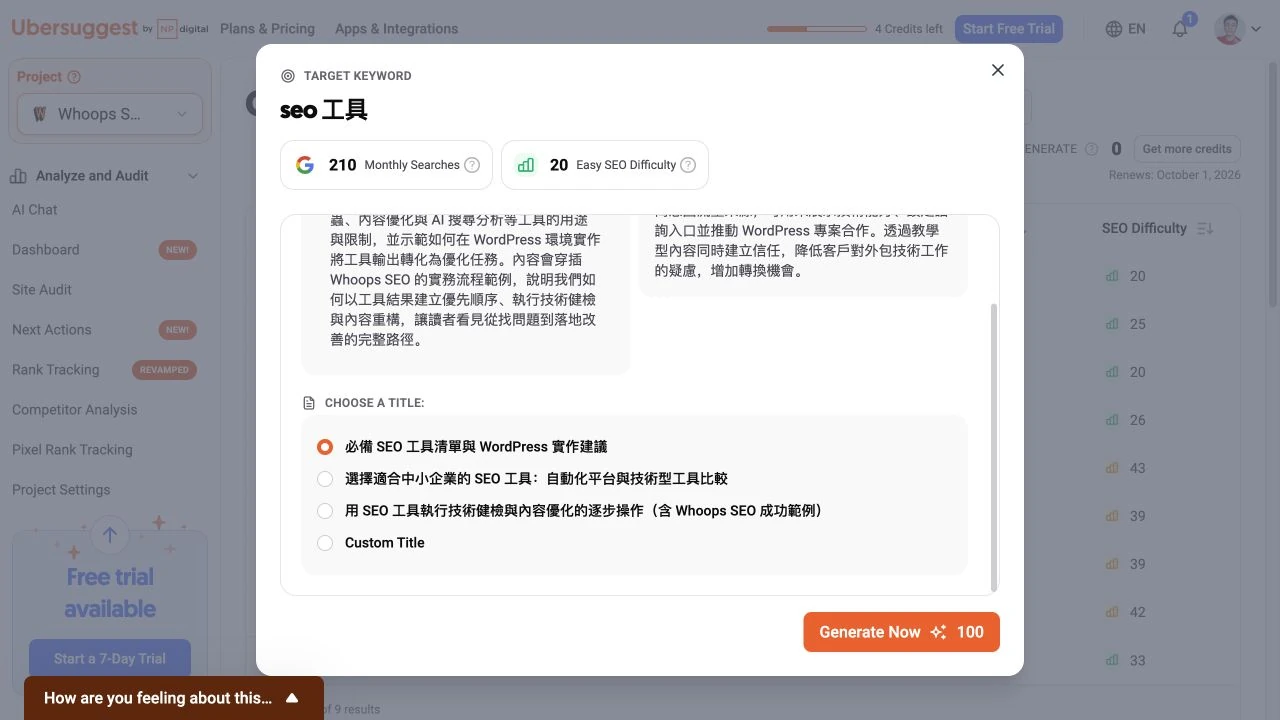
Task: Open the Easy SEO Difficulty help icon
Action: (x=688, y=165)
